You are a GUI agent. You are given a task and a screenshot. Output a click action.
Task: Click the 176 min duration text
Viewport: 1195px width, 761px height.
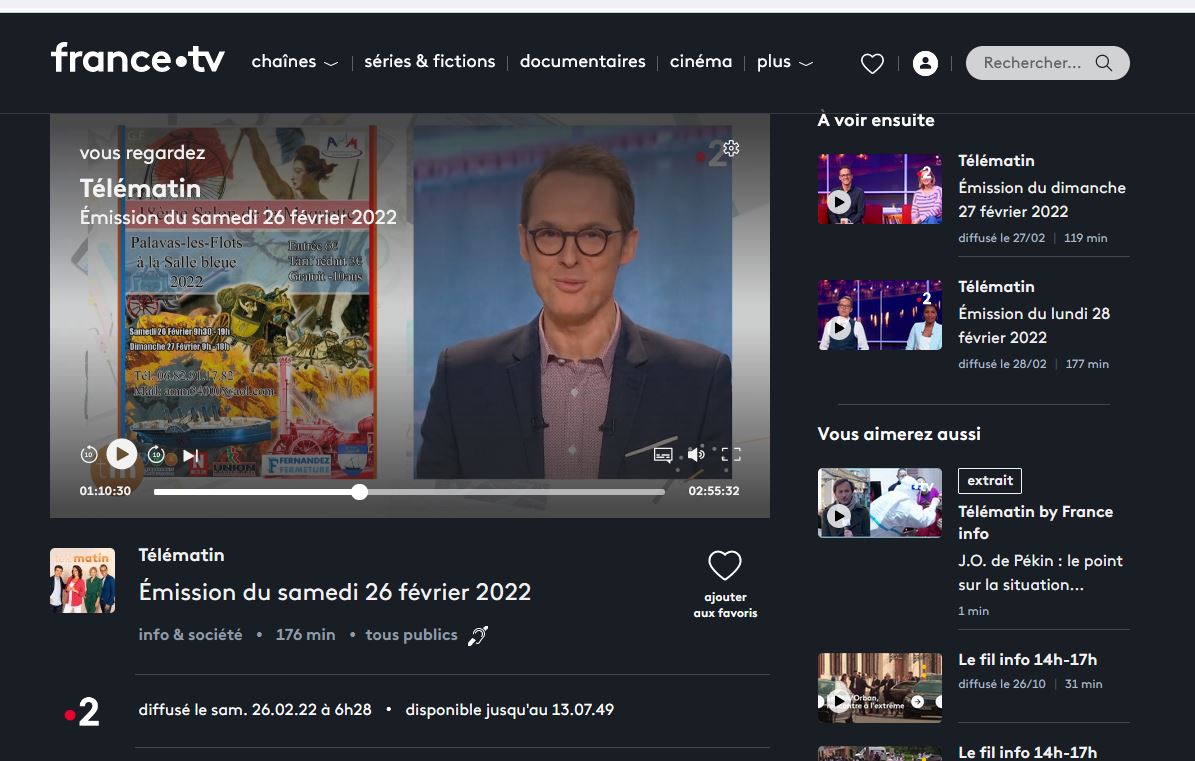click(x=306, y=635)
